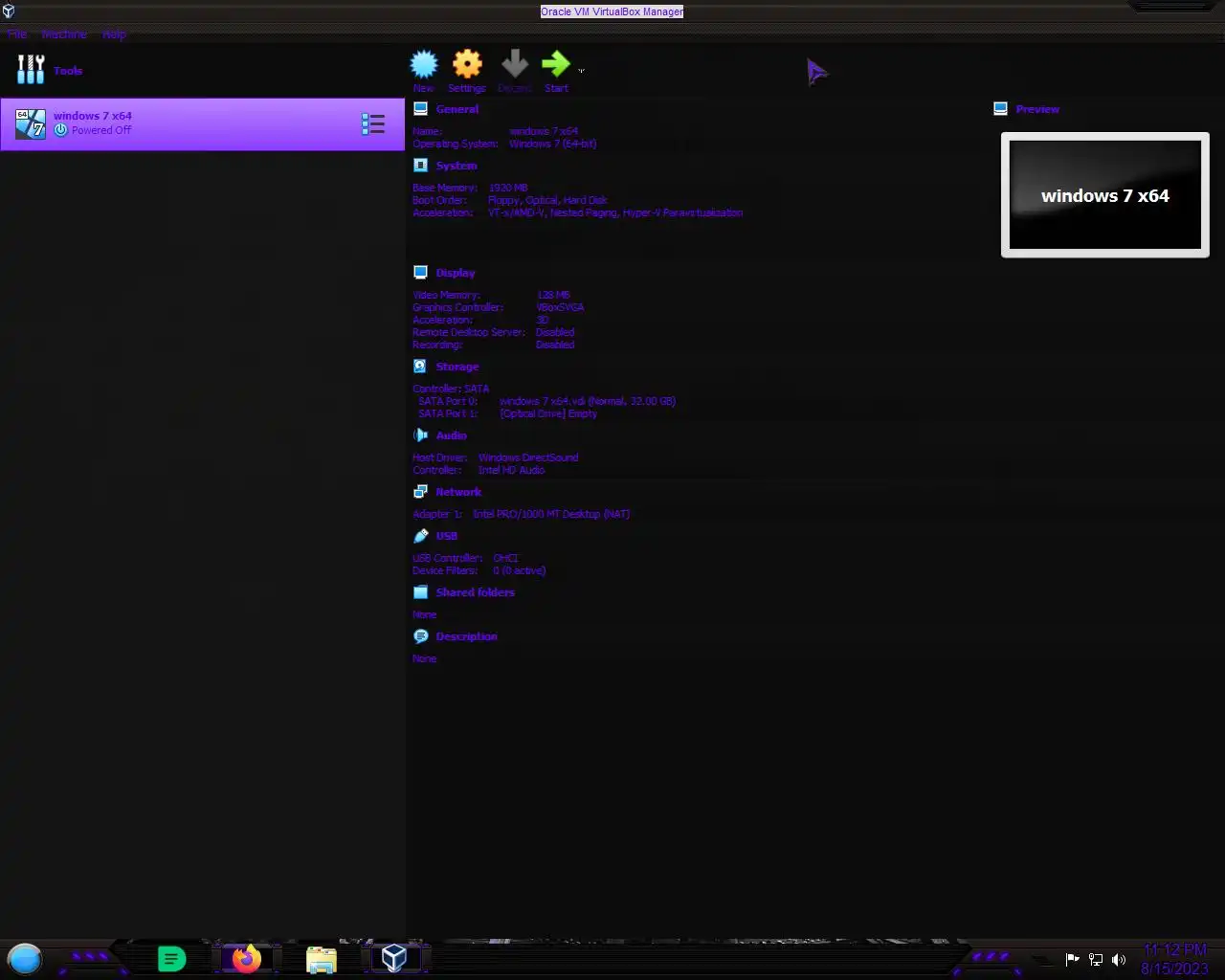The height and width of the screenshot is (980, 1225).
Task: Open the machine tools list menu icon
Action: (373, 123)
